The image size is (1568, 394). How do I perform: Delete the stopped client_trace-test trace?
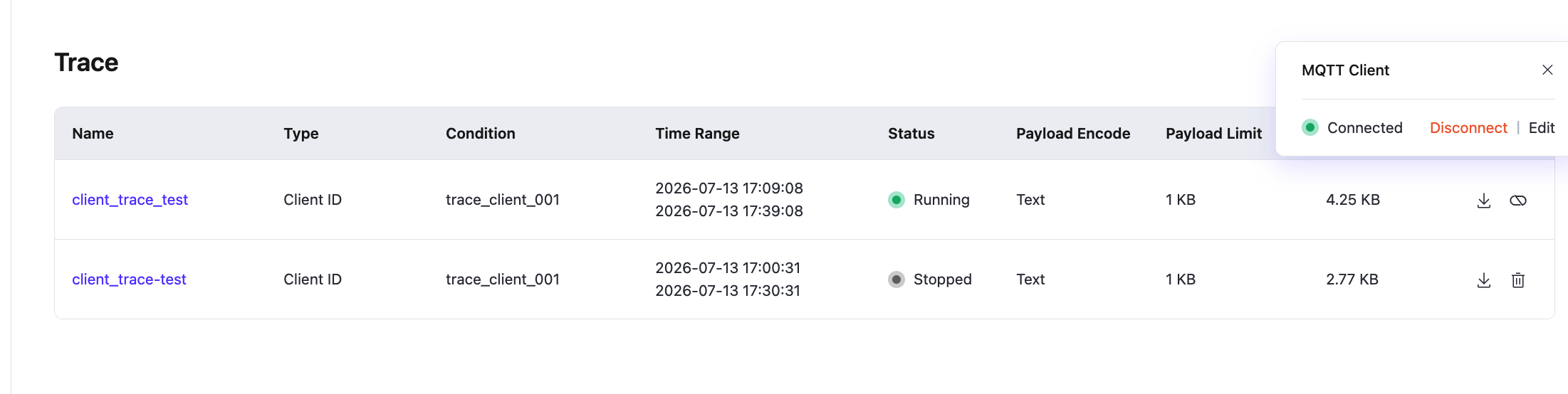[x=1518, y=280]
